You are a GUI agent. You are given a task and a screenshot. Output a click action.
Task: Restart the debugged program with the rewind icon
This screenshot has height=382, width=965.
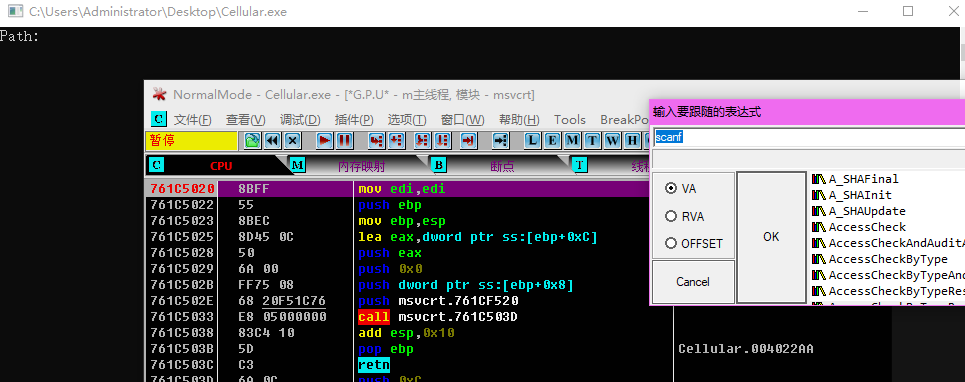273,141
